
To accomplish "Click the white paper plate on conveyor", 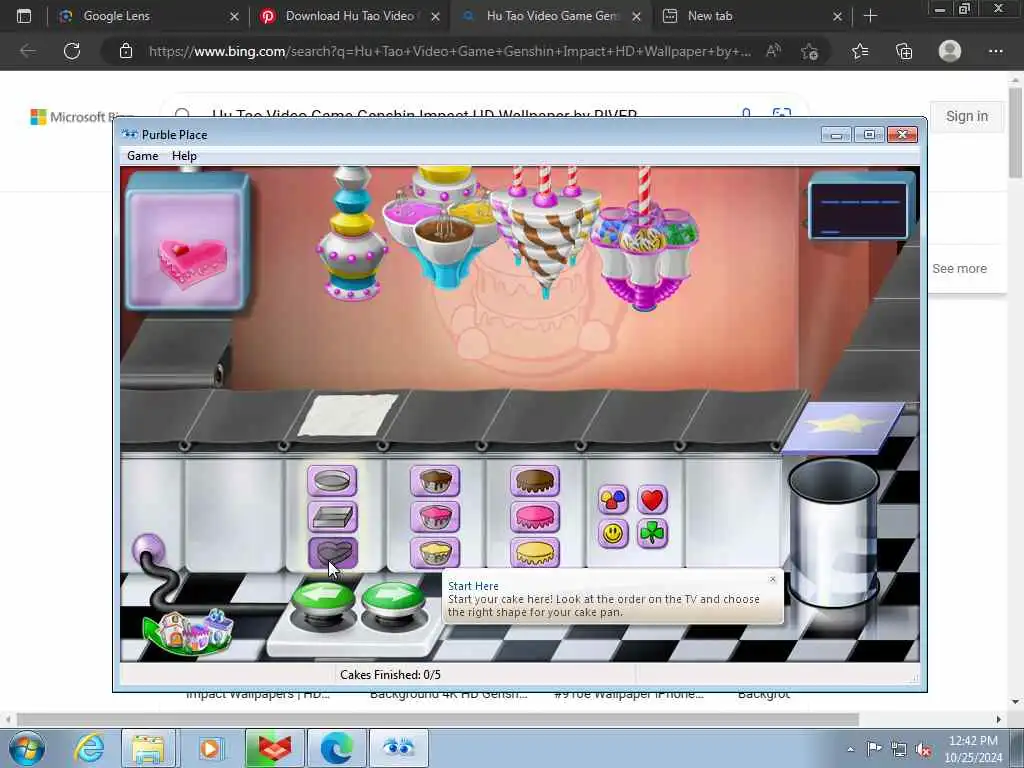I will coord(348,415).
